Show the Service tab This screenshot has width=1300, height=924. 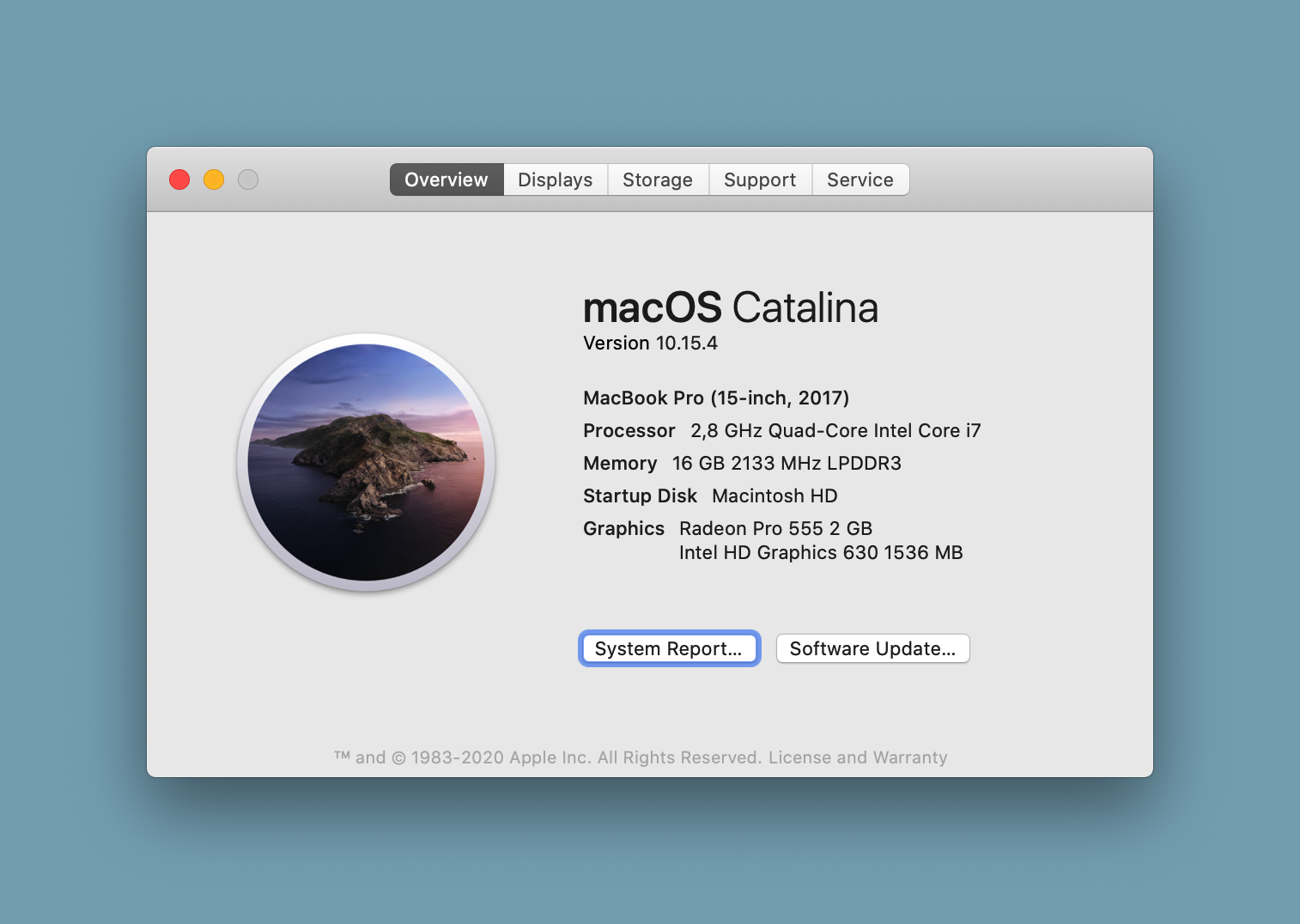point(860,179)
